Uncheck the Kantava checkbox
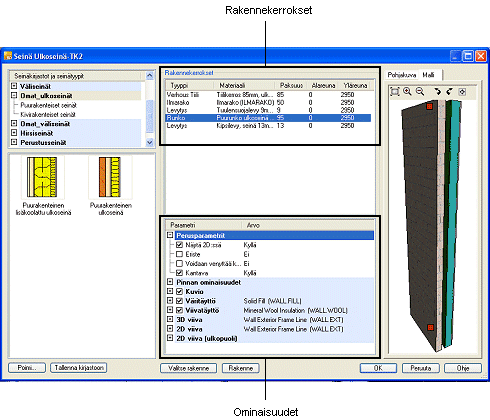The image size is (490, 420). point(179,273)
